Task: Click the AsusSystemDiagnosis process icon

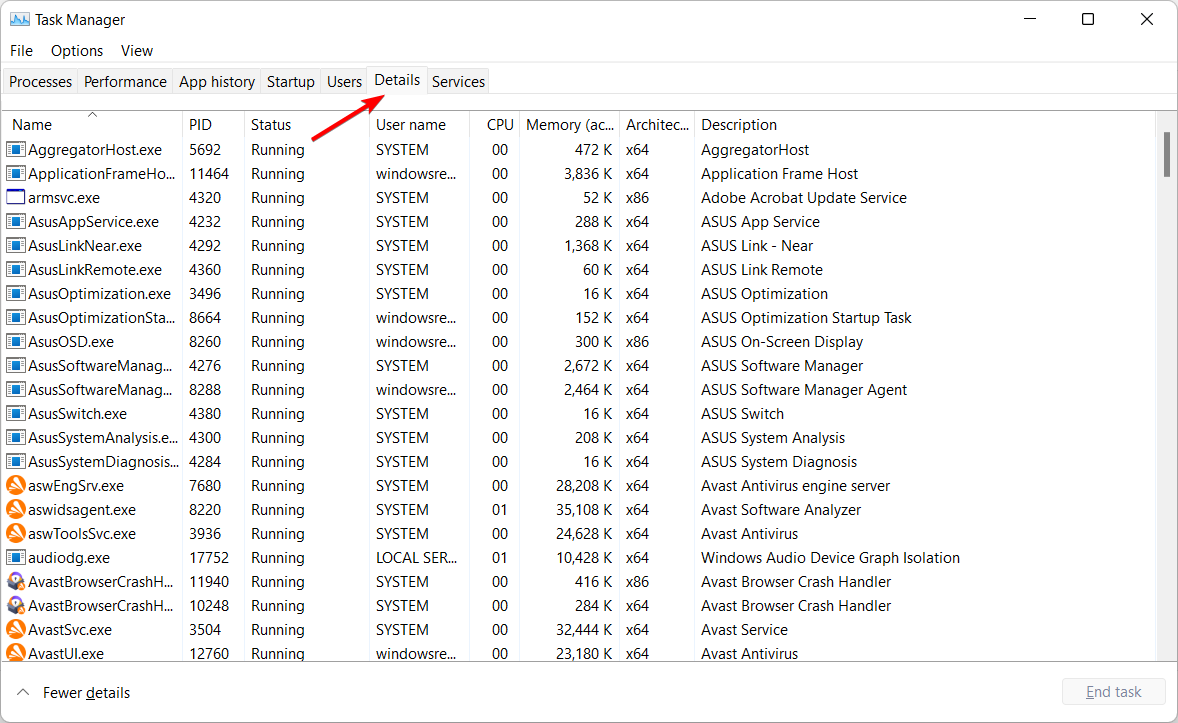Action: click(16, 462)
